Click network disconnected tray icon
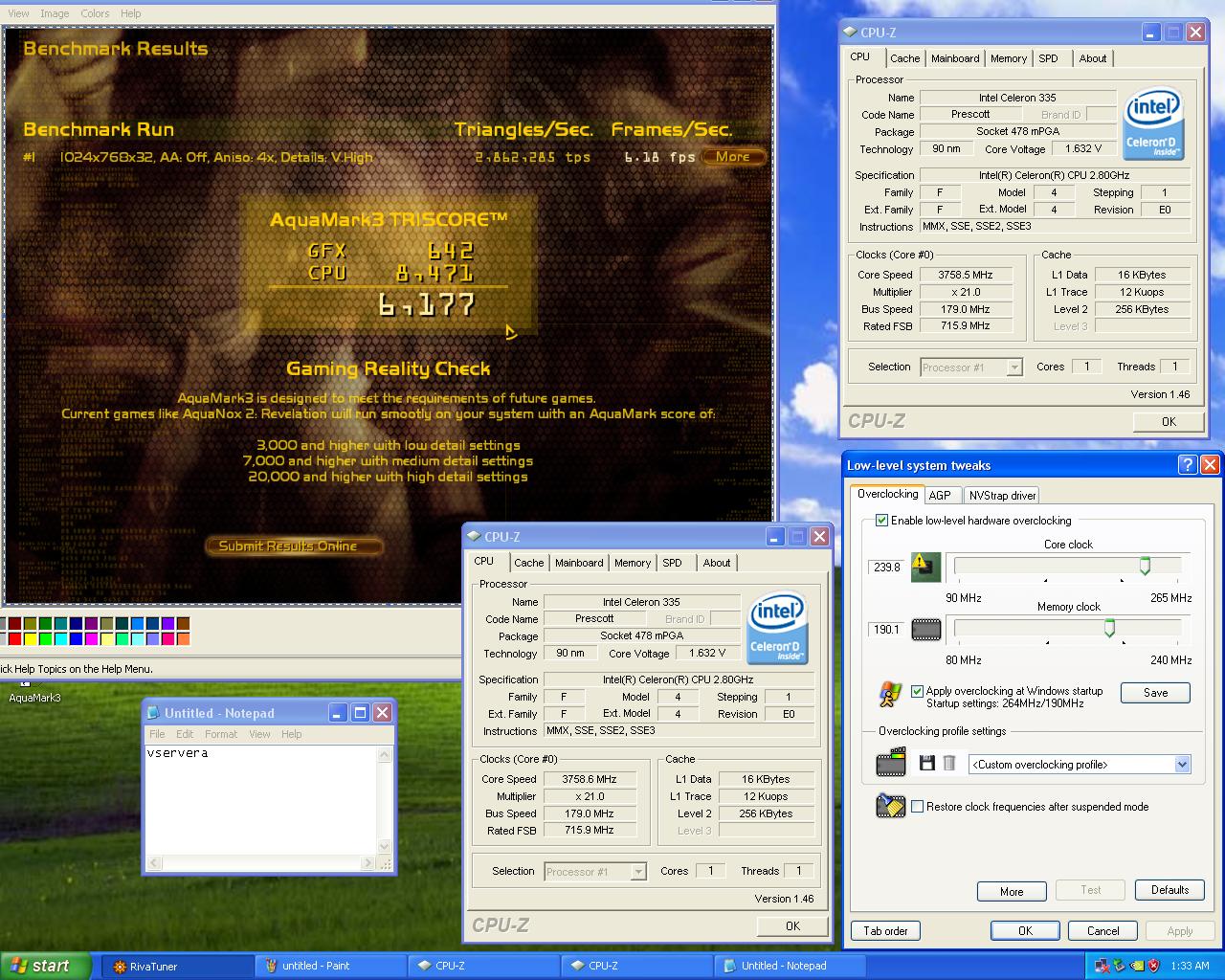This screenshot has width=1225, height=980. point(1102,966)
